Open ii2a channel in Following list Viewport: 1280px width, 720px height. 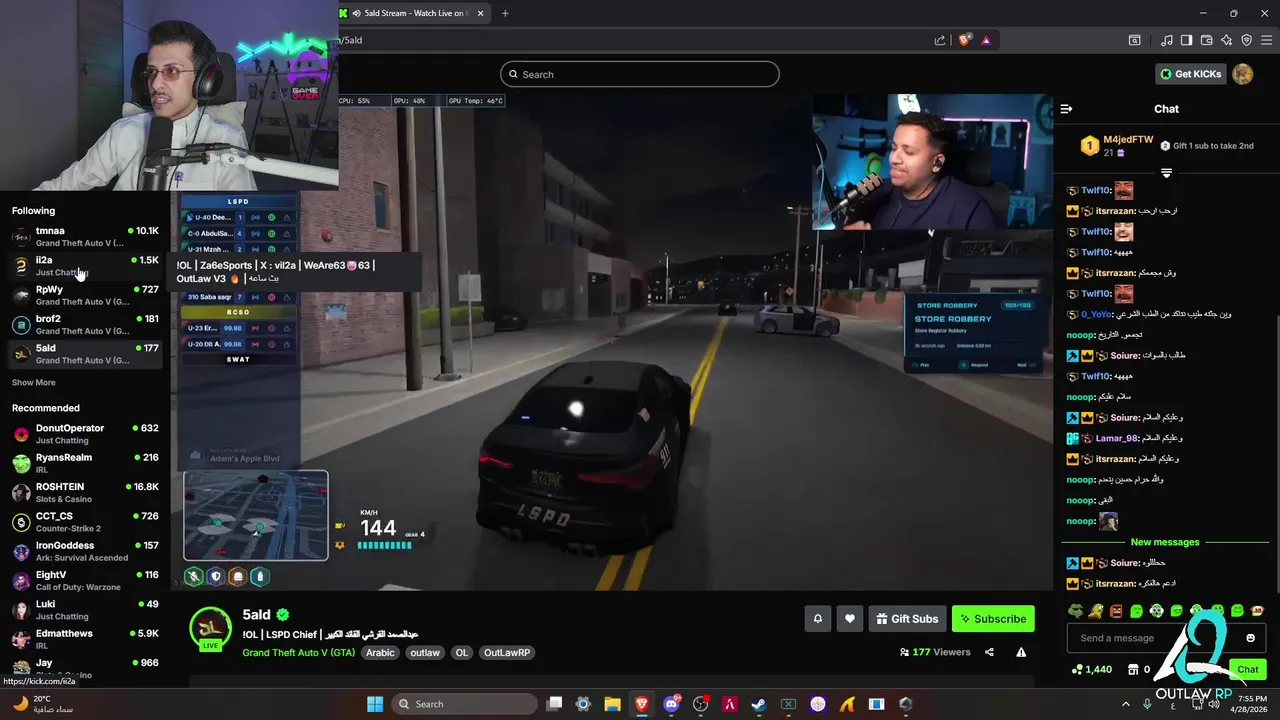click(x=85, y=266)
